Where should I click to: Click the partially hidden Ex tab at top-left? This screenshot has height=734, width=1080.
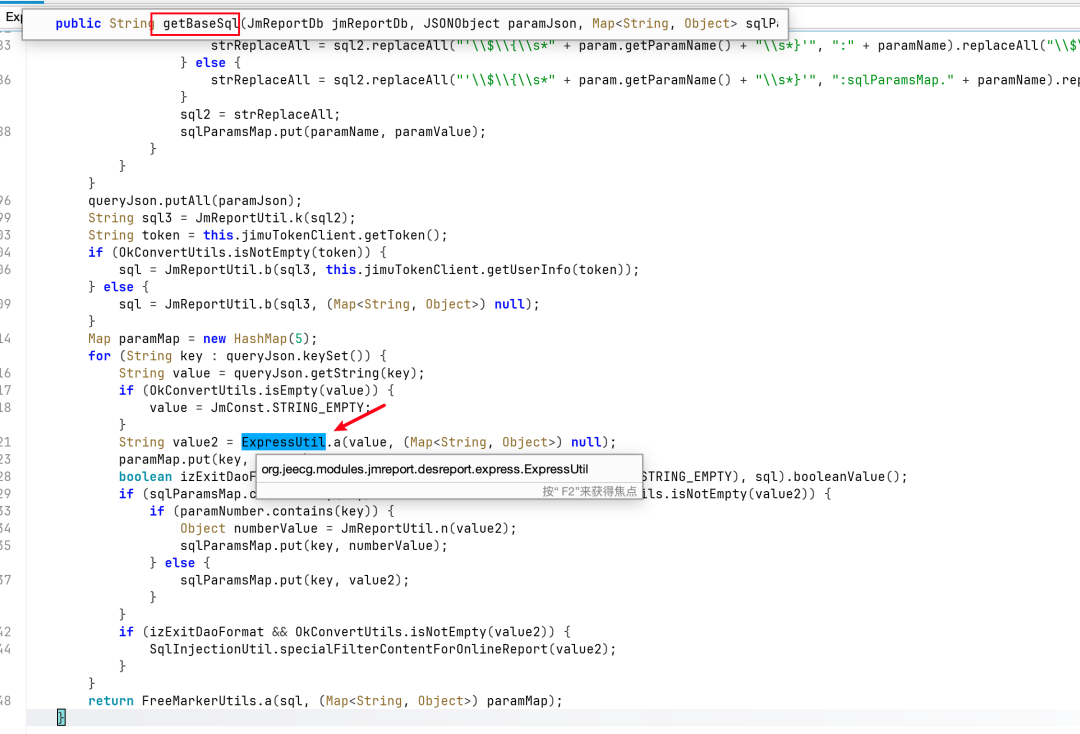(x=12, y=17)
